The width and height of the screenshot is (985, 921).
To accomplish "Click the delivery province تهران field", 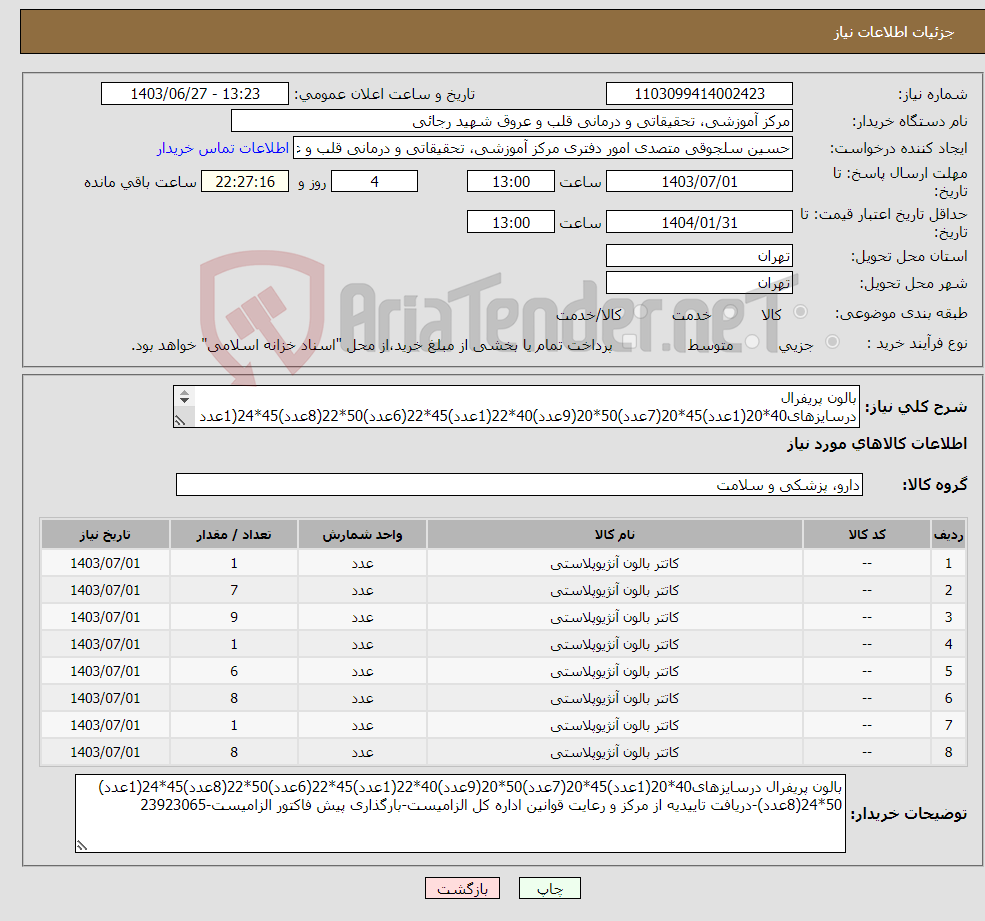I will click(699, 256).
